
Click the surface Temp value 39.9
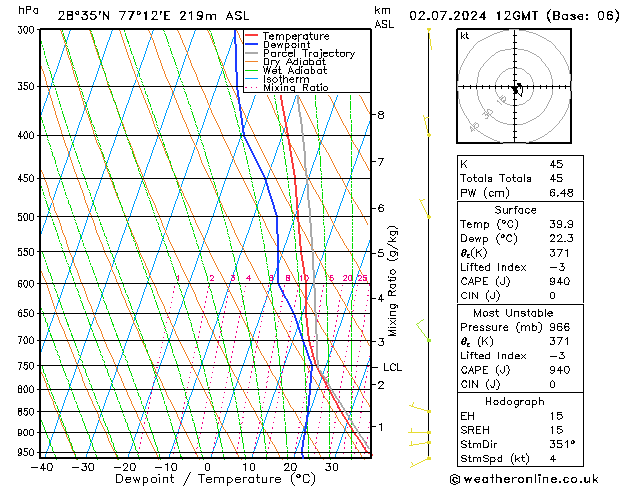(x=561, y=224)
